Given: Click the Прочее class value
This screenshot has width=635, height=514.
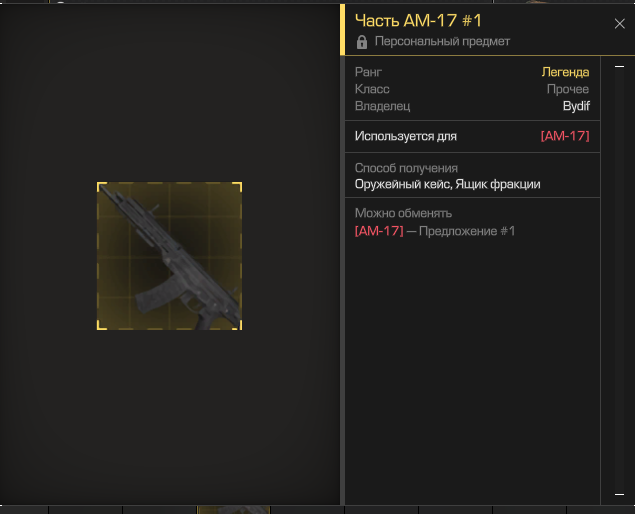Looking at the screenshot, I should (568, 89).
